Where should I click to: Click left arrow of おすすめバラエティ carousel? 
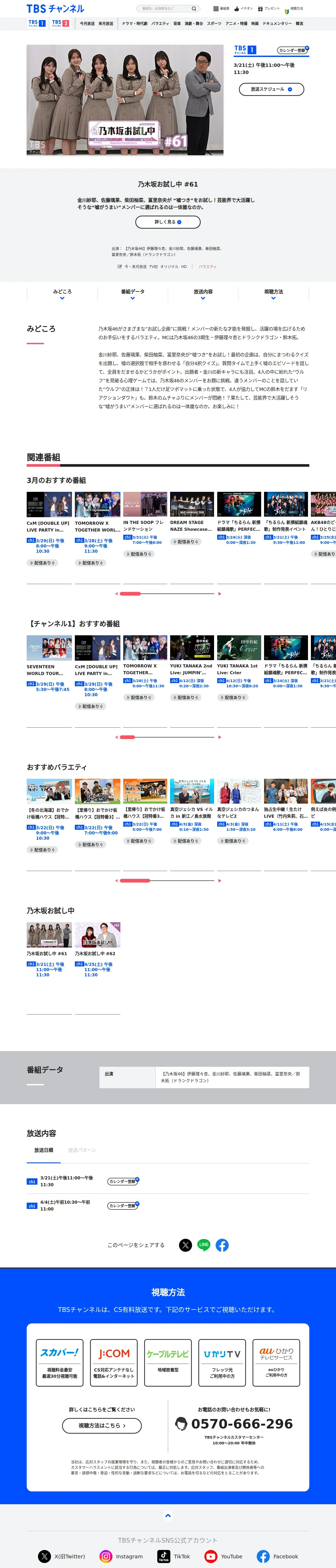(x=116, y=880)
